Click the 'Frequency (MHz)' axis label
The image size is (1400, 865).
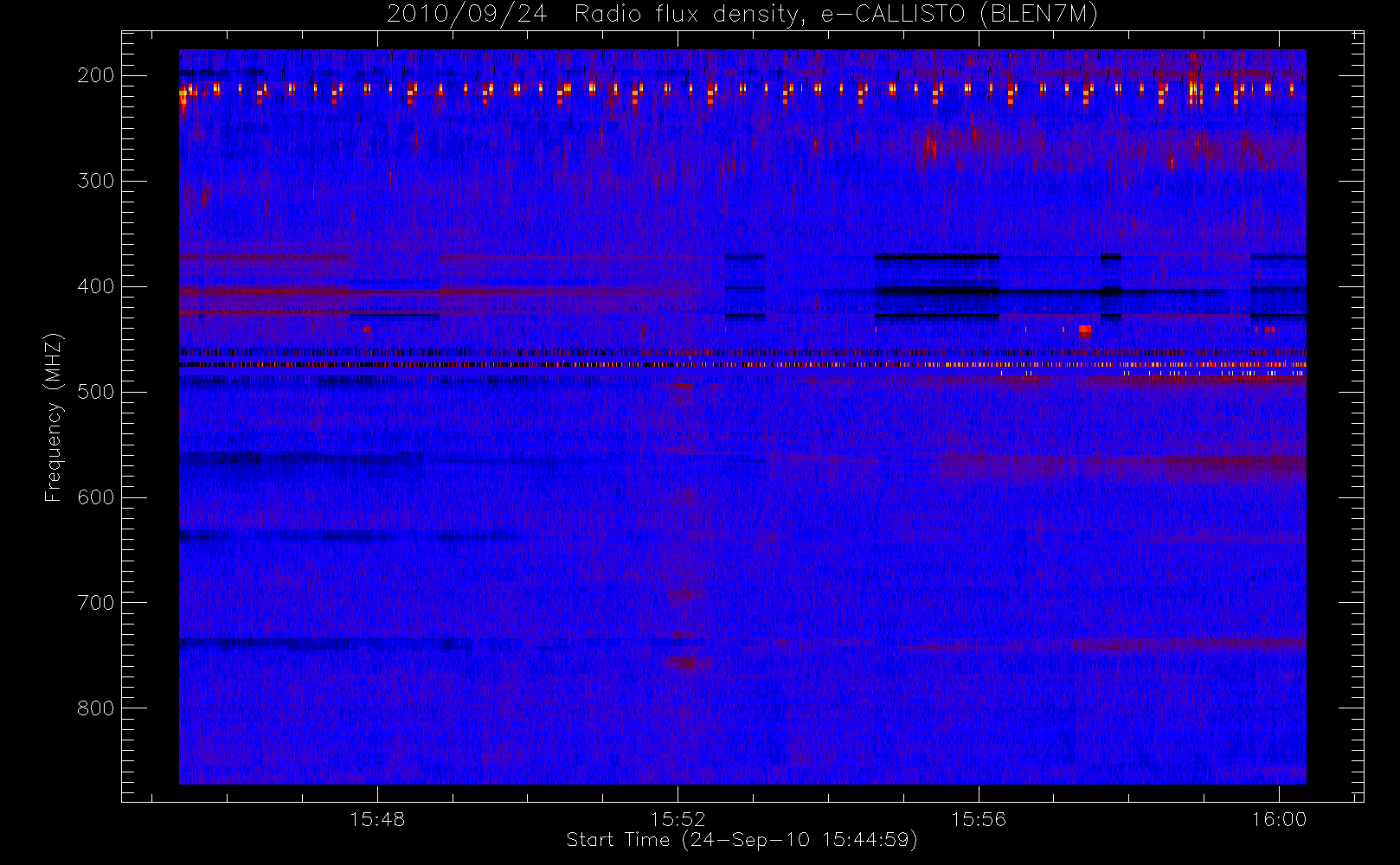pyautogui.click(x=54, y=417)
